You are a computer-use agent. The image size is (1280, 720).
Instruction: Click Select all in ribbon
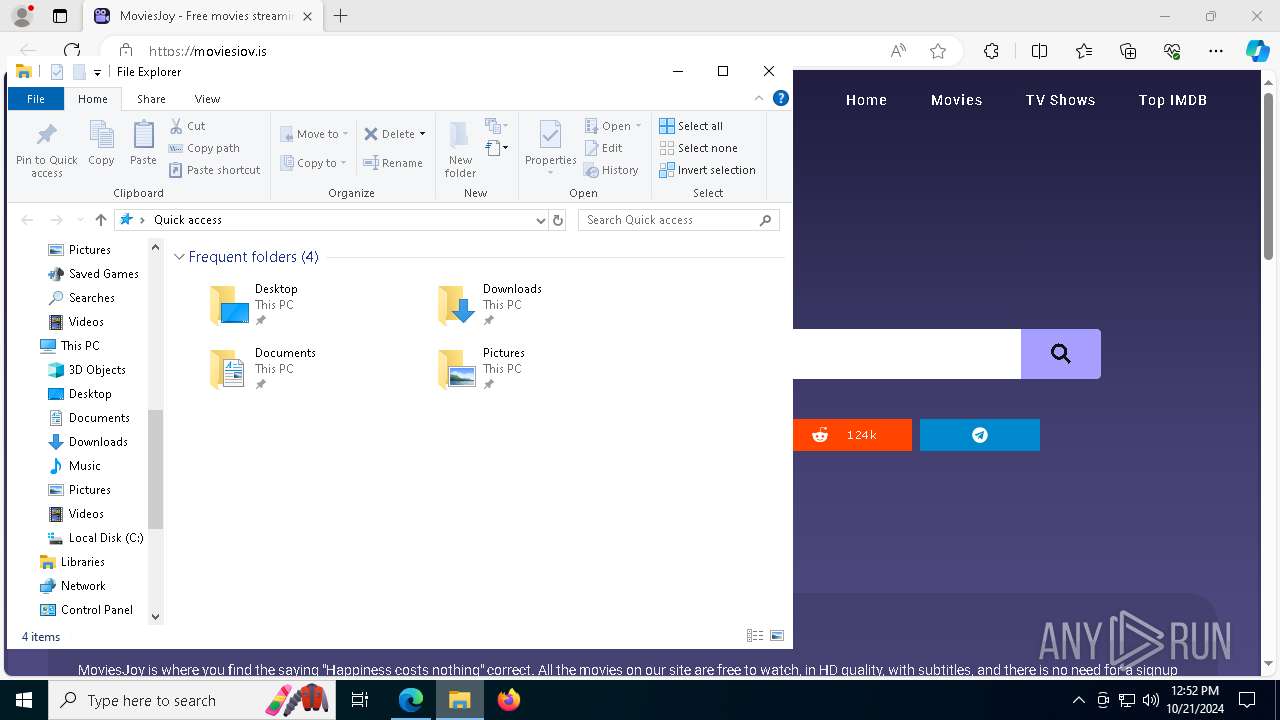[691, 126]
